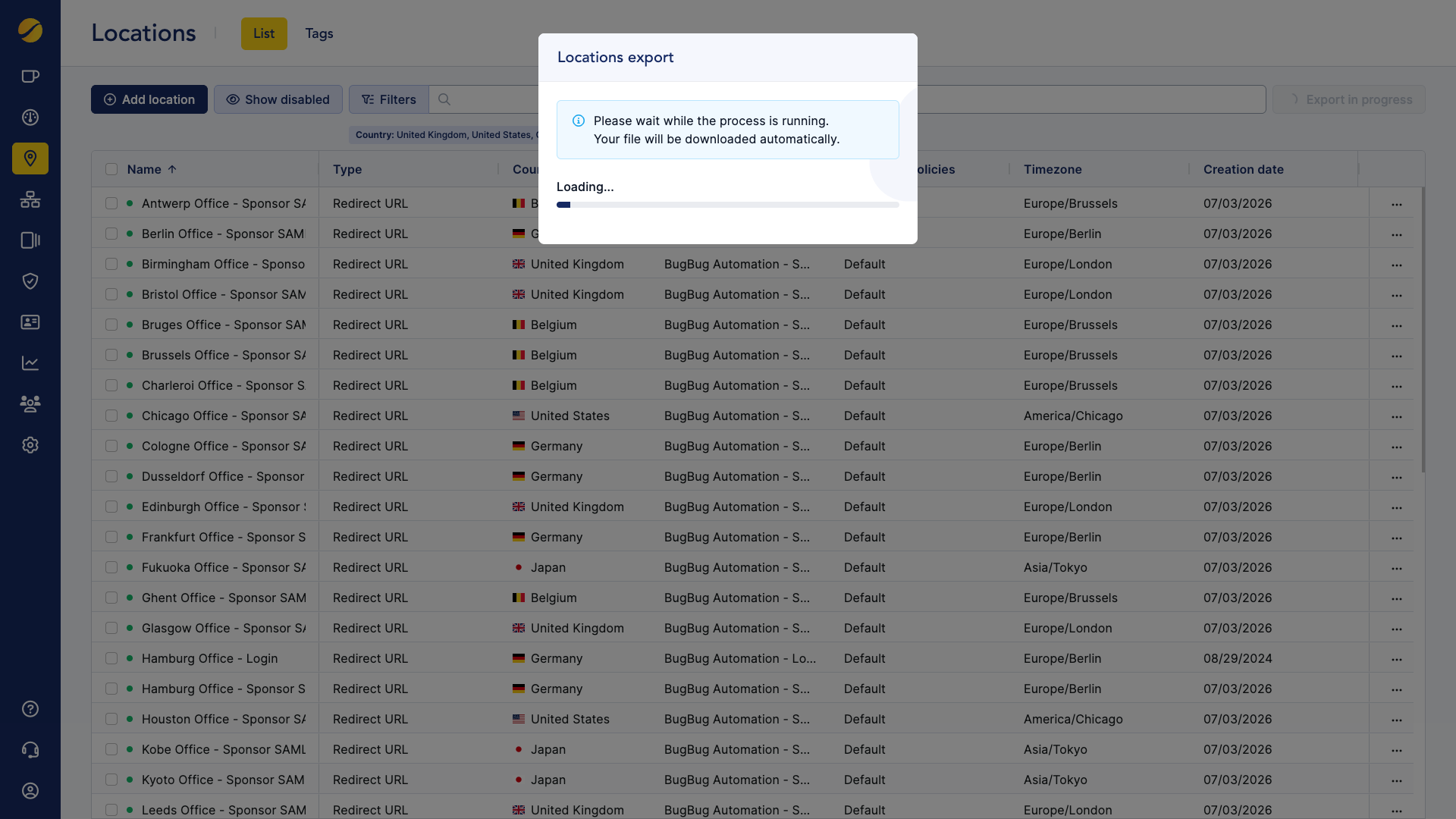Open the support headset icon
1456x819 pixels.
(30, 750)
